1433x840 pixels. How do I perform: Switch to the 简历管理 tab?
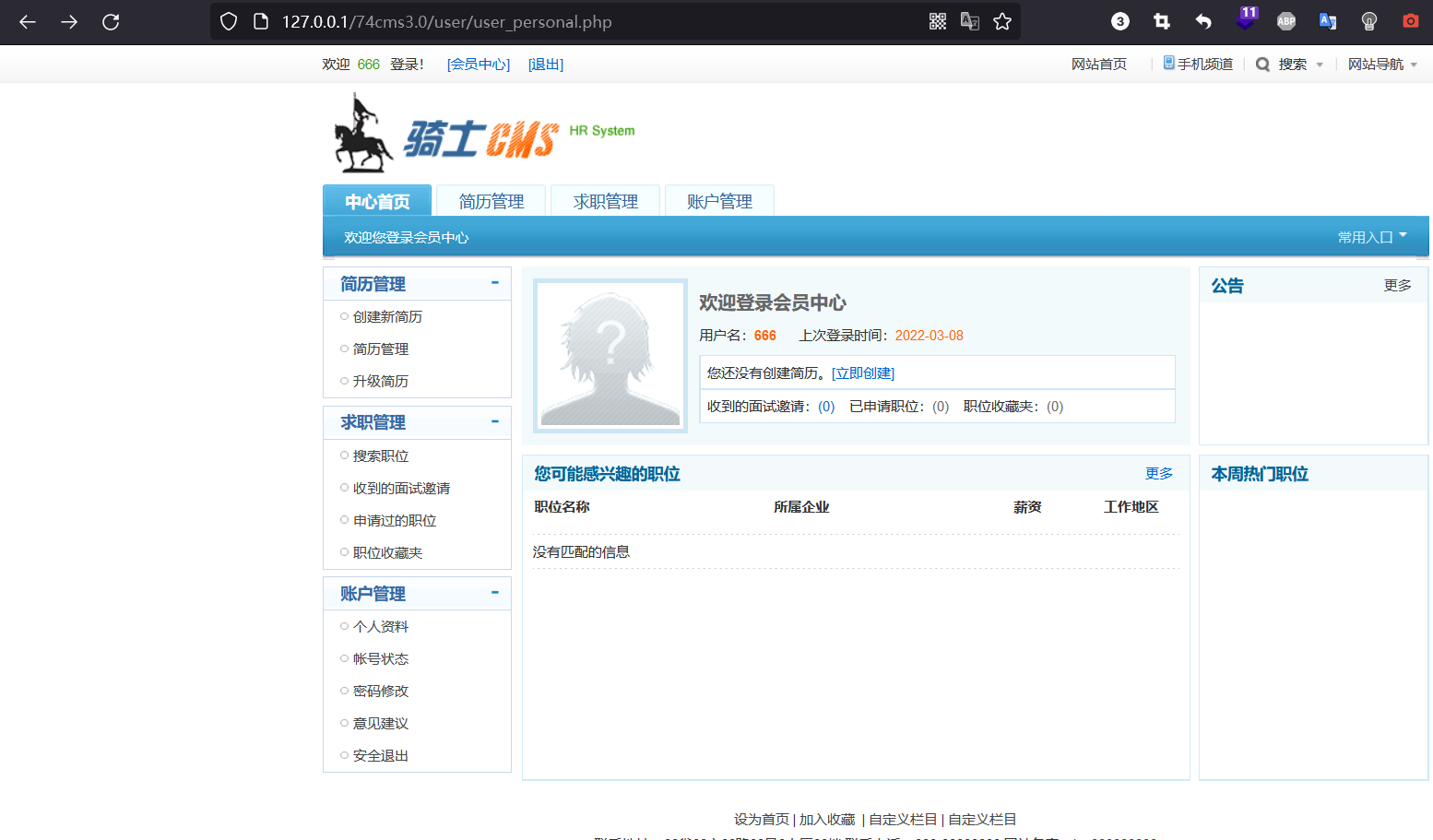click(491, 200)
